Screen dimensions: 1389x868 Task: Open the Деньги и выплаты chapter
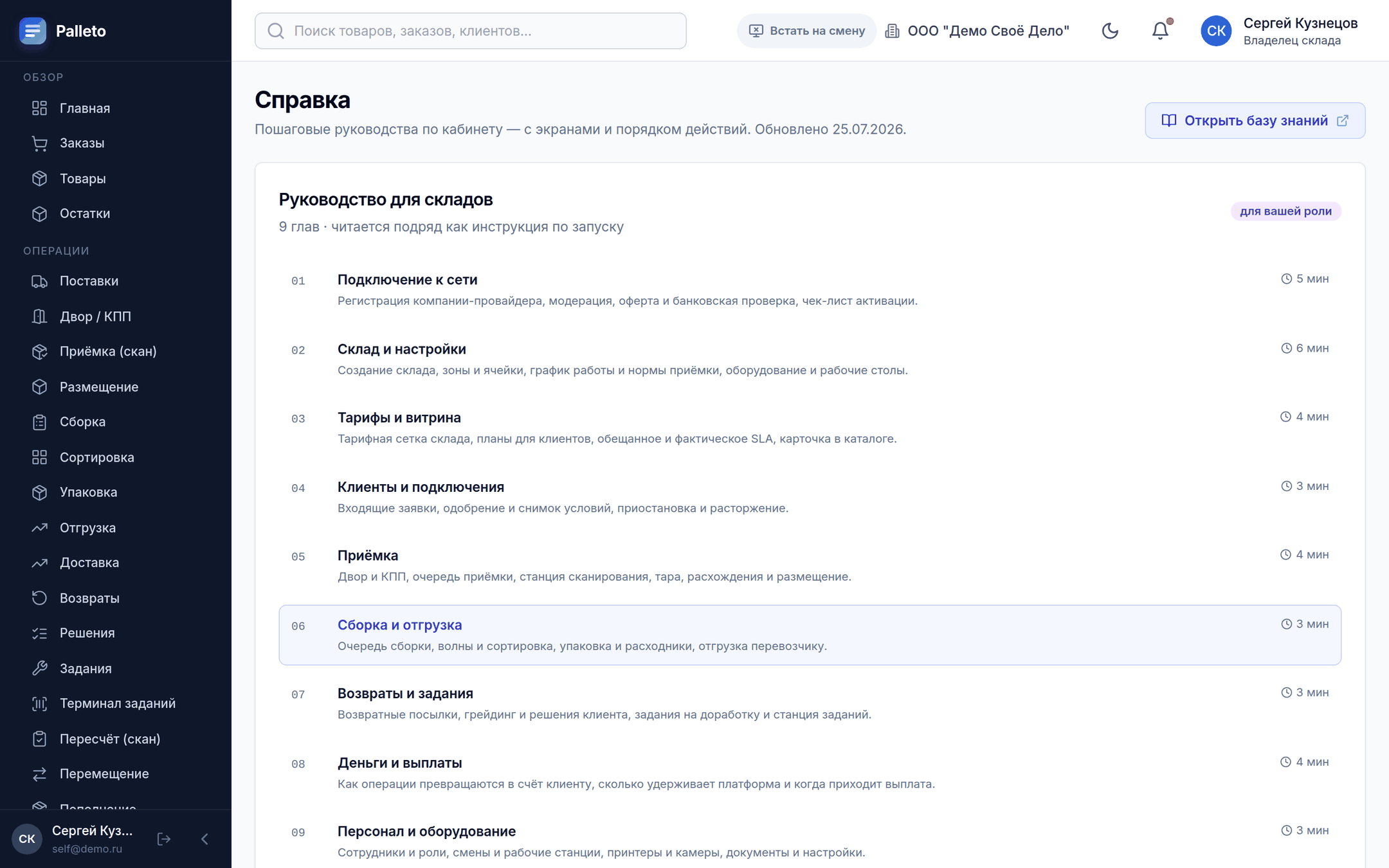[x=810, y=773]
